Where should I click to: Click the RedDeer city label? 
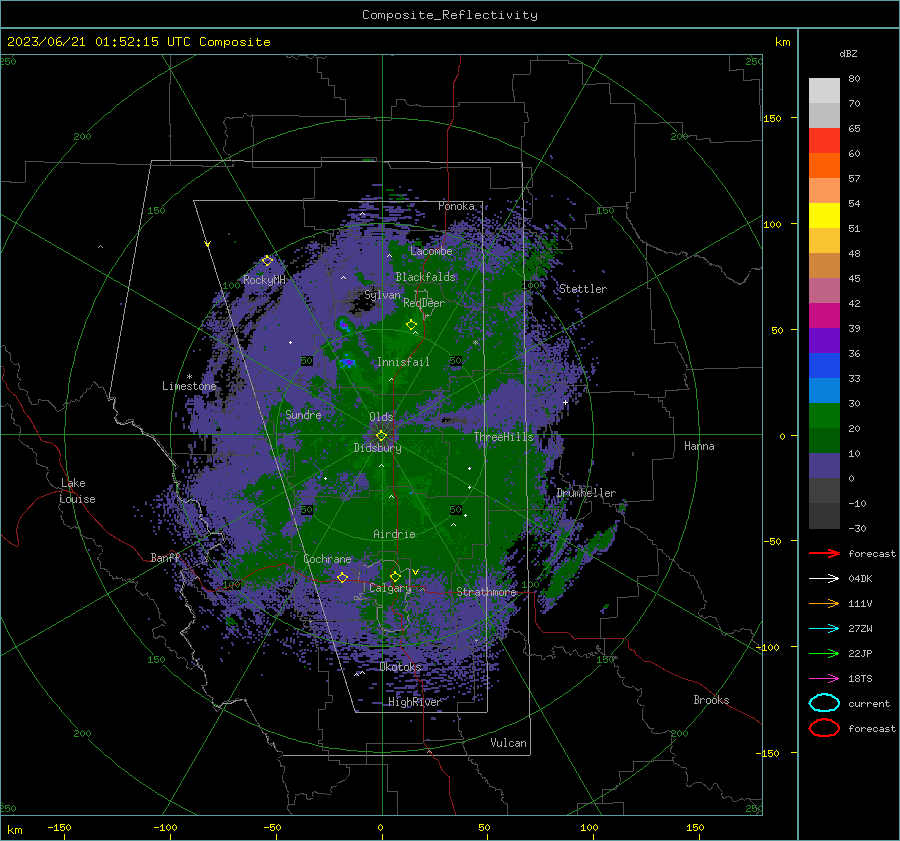pyautogui.click(x=424, y=303)
